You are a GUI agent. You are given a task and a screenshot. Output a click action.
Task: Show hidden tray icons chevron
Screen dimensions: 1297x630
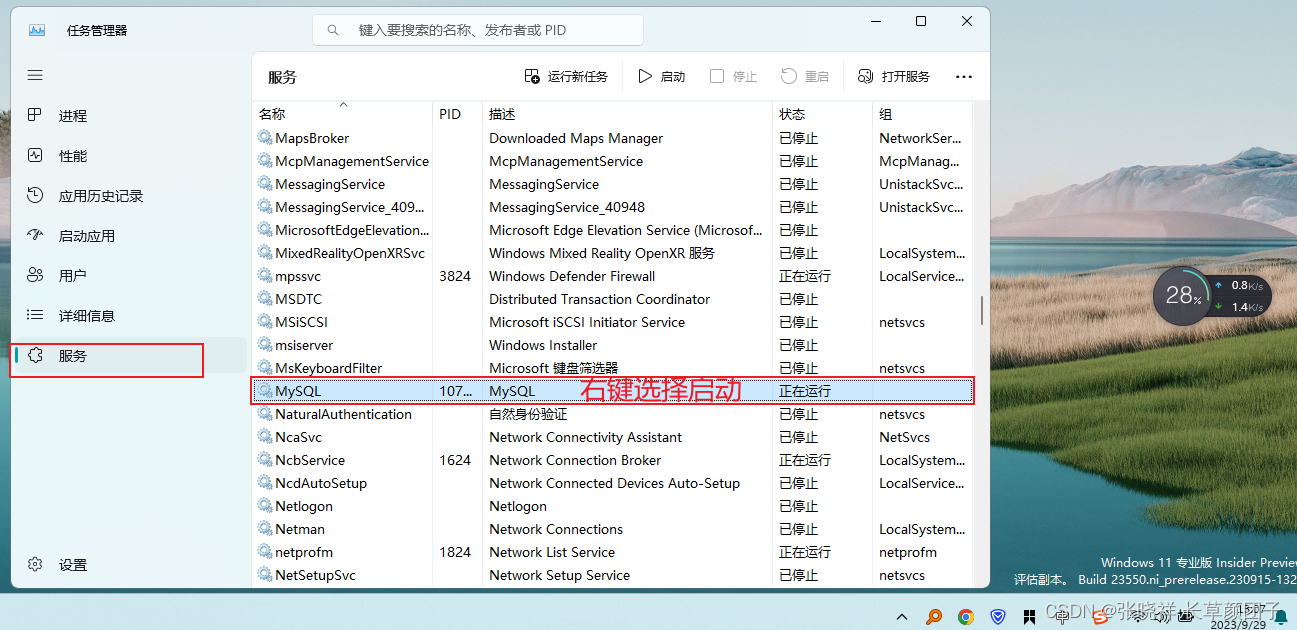point(902,617)
